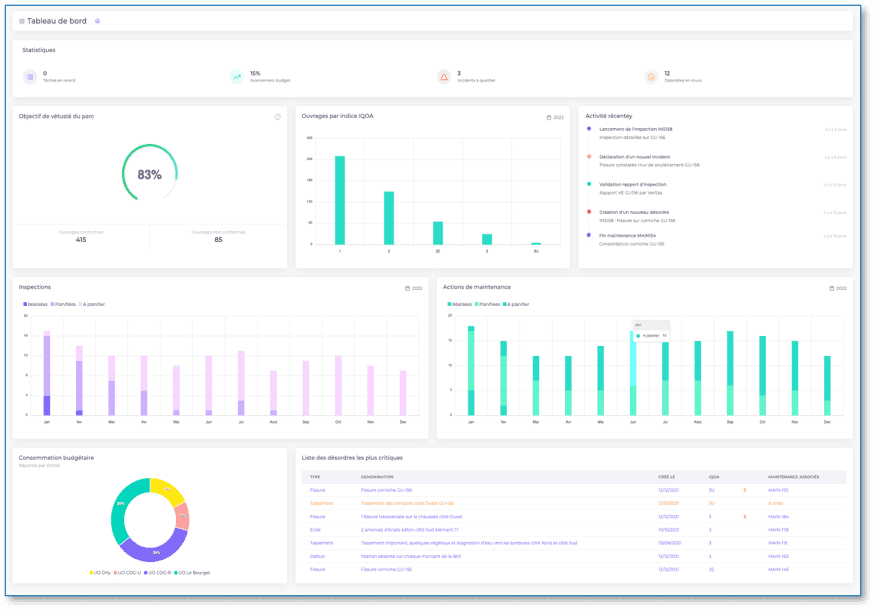Click the Avancement budget chart icon

[x=237, y=76]
